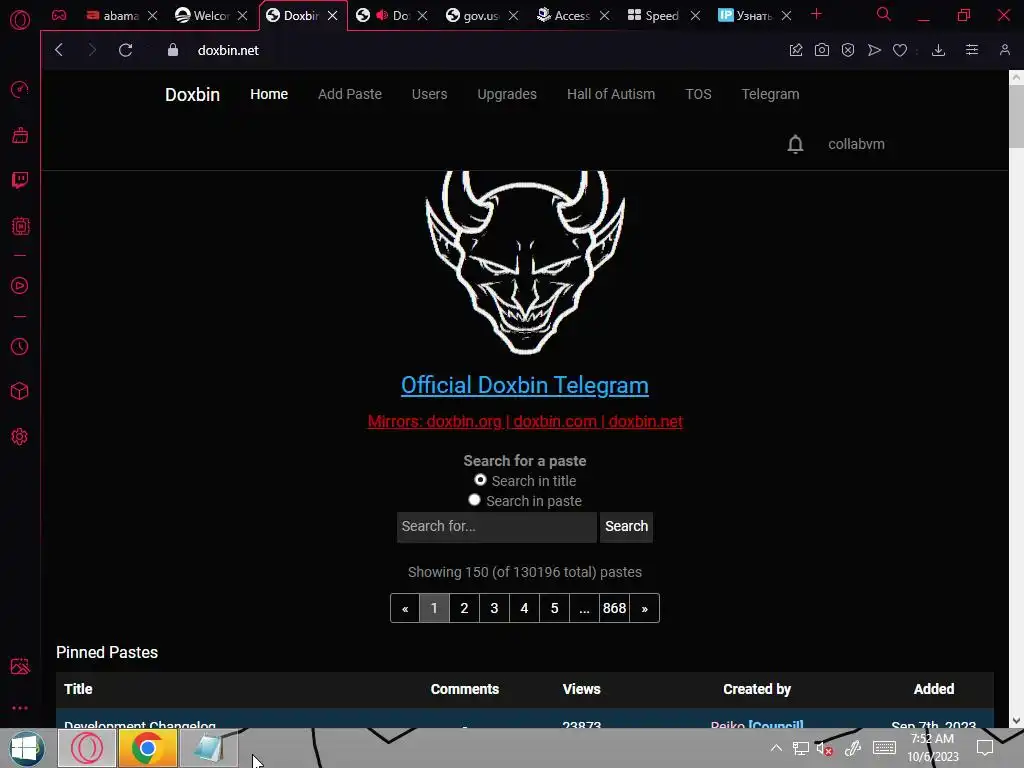Open Add Paste navigation link
This screenshot has height=768, width=1024.
coord(349,94)
